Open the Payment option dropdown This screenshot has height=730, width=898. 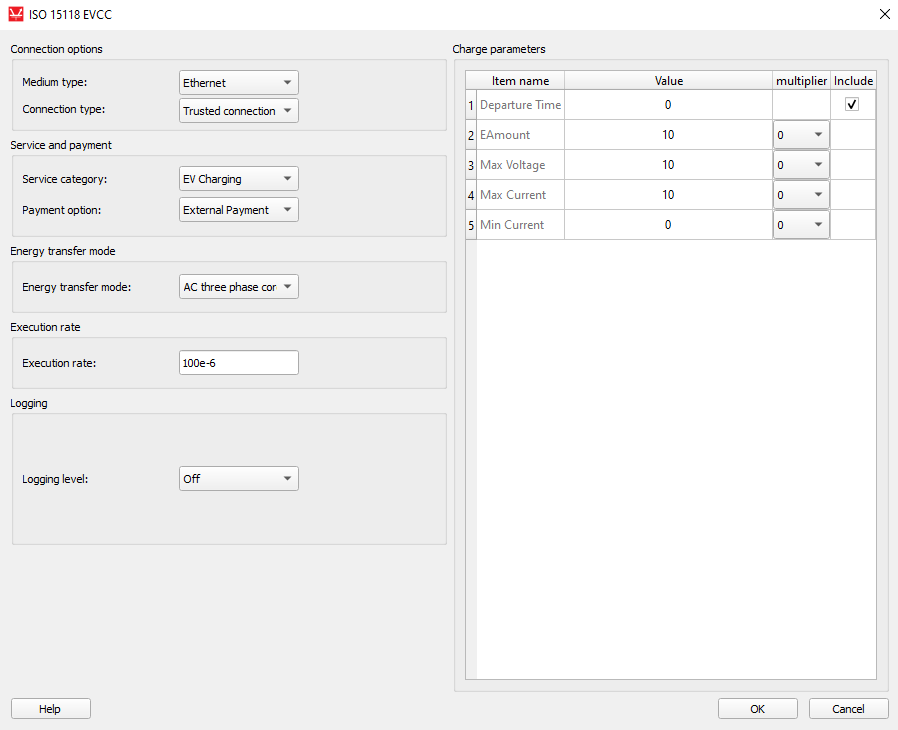(x=239, y=210)
